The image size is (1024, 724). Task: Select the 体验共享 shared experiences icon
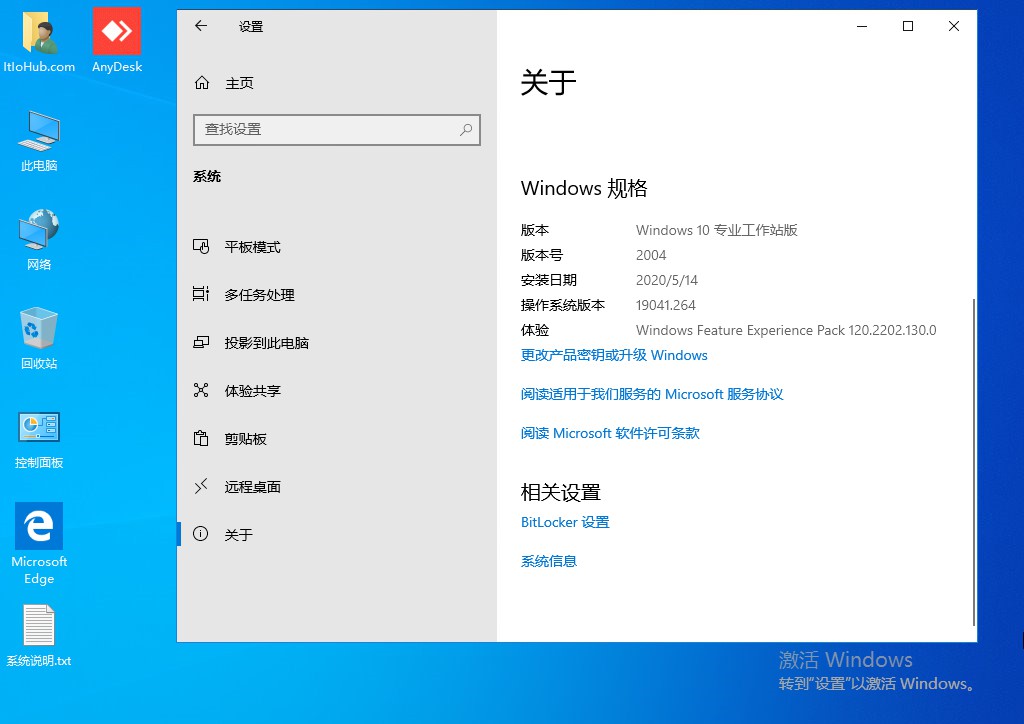tap(201, 390)
